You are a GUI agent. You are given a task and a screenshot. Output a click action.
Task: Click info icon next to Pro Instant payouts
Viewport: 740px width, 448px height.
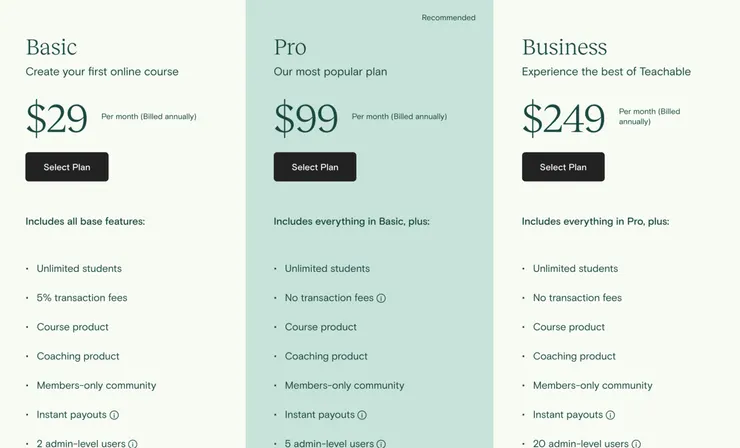coord(362,415)
